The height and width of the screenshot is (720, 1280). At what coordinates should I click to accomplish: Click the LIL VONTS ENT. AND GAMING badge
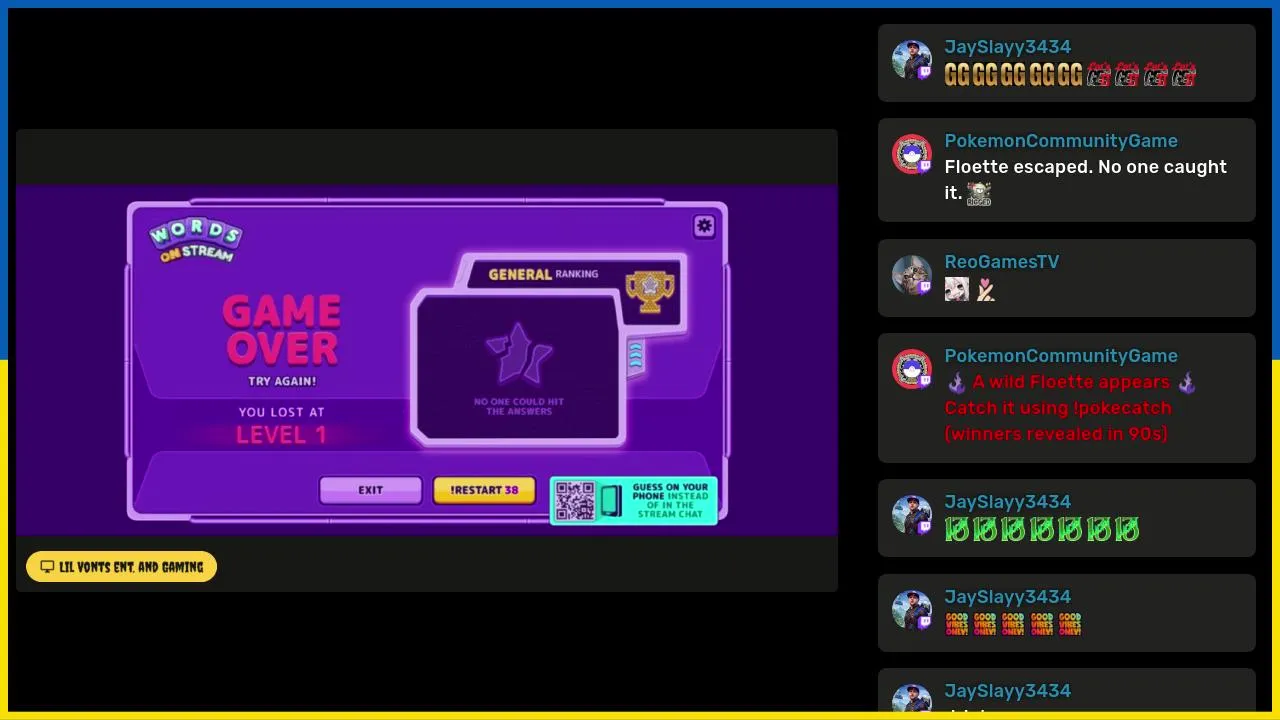(x=121, y=567)
